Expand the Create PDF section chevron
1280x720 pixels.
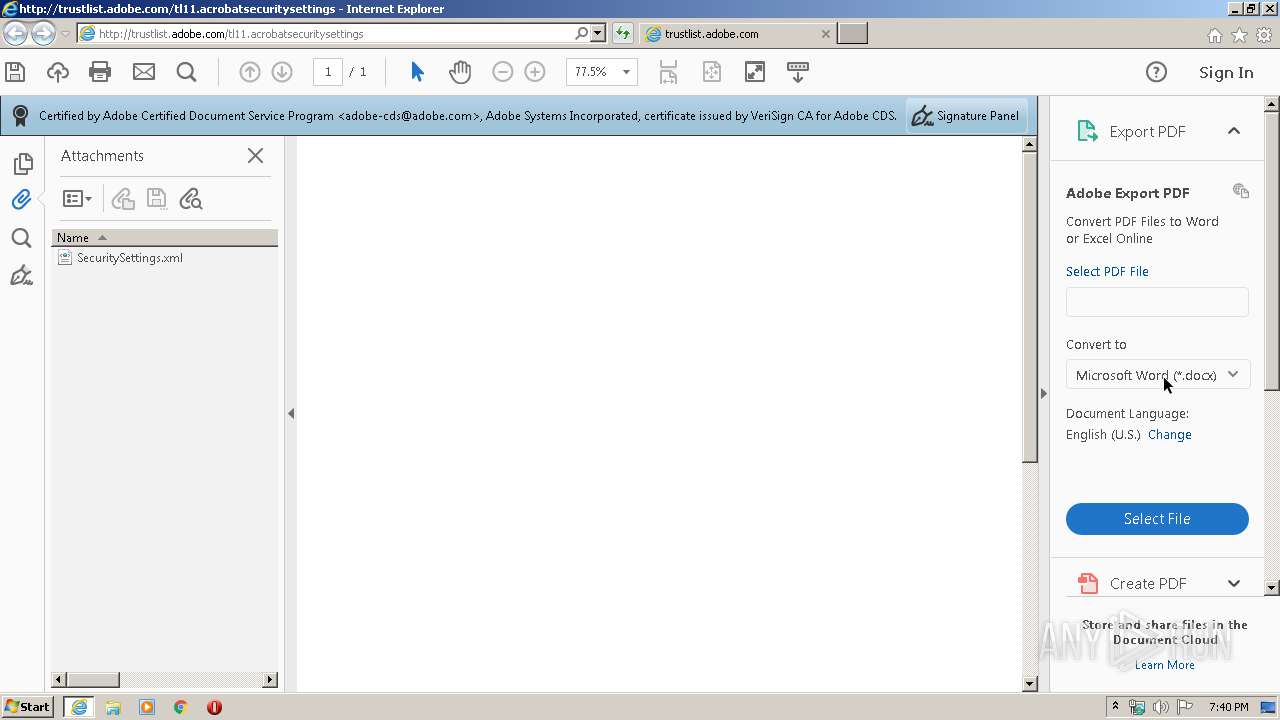coord(1234,583)
